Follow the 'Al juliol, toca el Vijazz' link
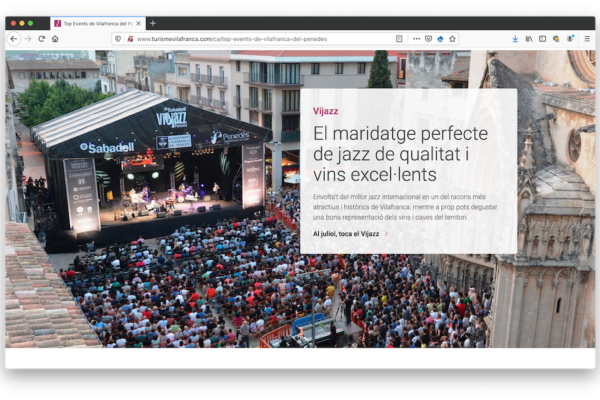Viewport: 600px width, 400px height. coord(346,234)
